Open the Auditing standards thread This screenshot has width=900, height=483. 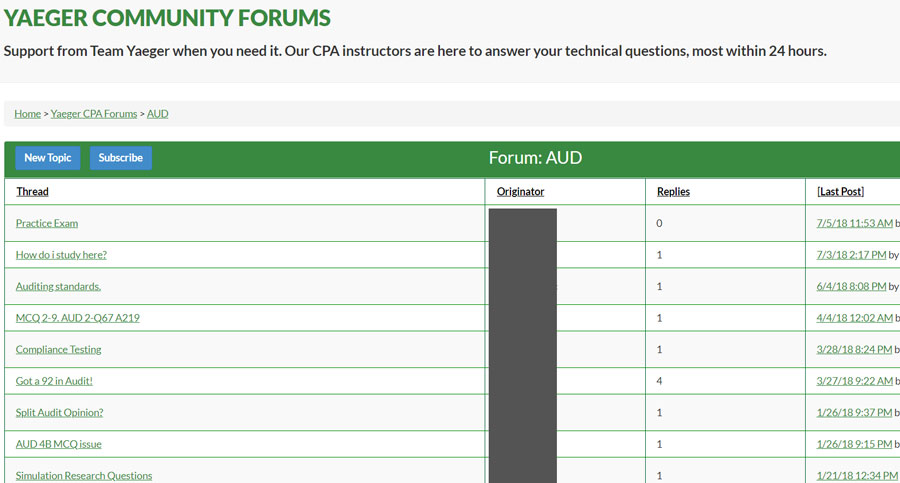point(58,286)
